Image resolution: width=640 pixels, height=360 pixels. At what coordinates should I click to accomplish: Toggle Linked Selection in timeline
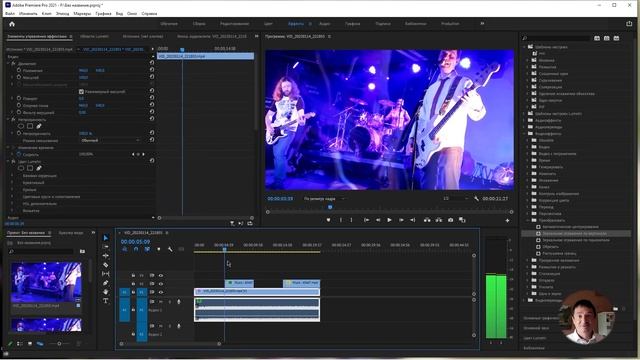[x=147, y=249]
